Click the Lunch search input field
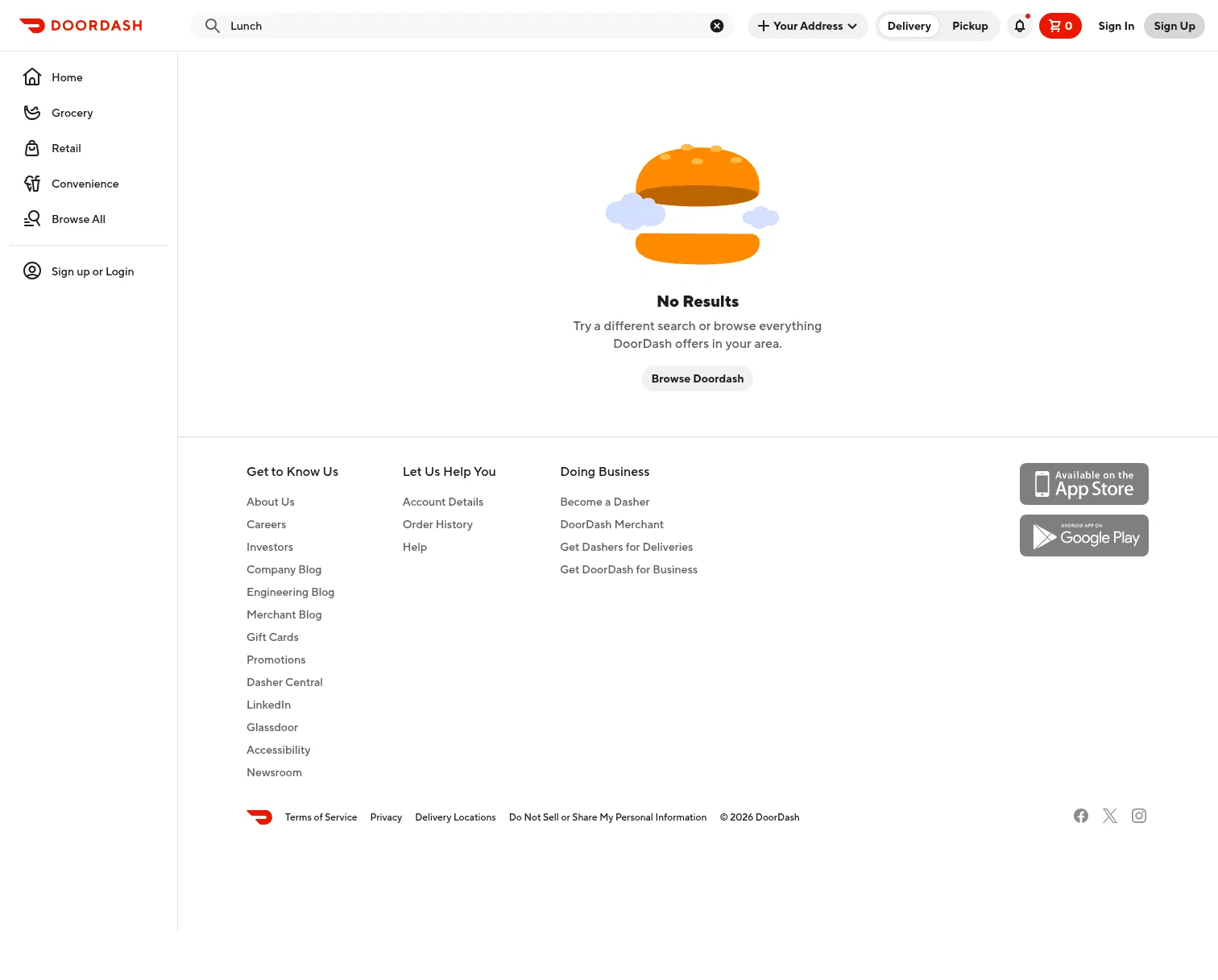This screenshot has width=1218, height=980. click(x=463, y=26)
